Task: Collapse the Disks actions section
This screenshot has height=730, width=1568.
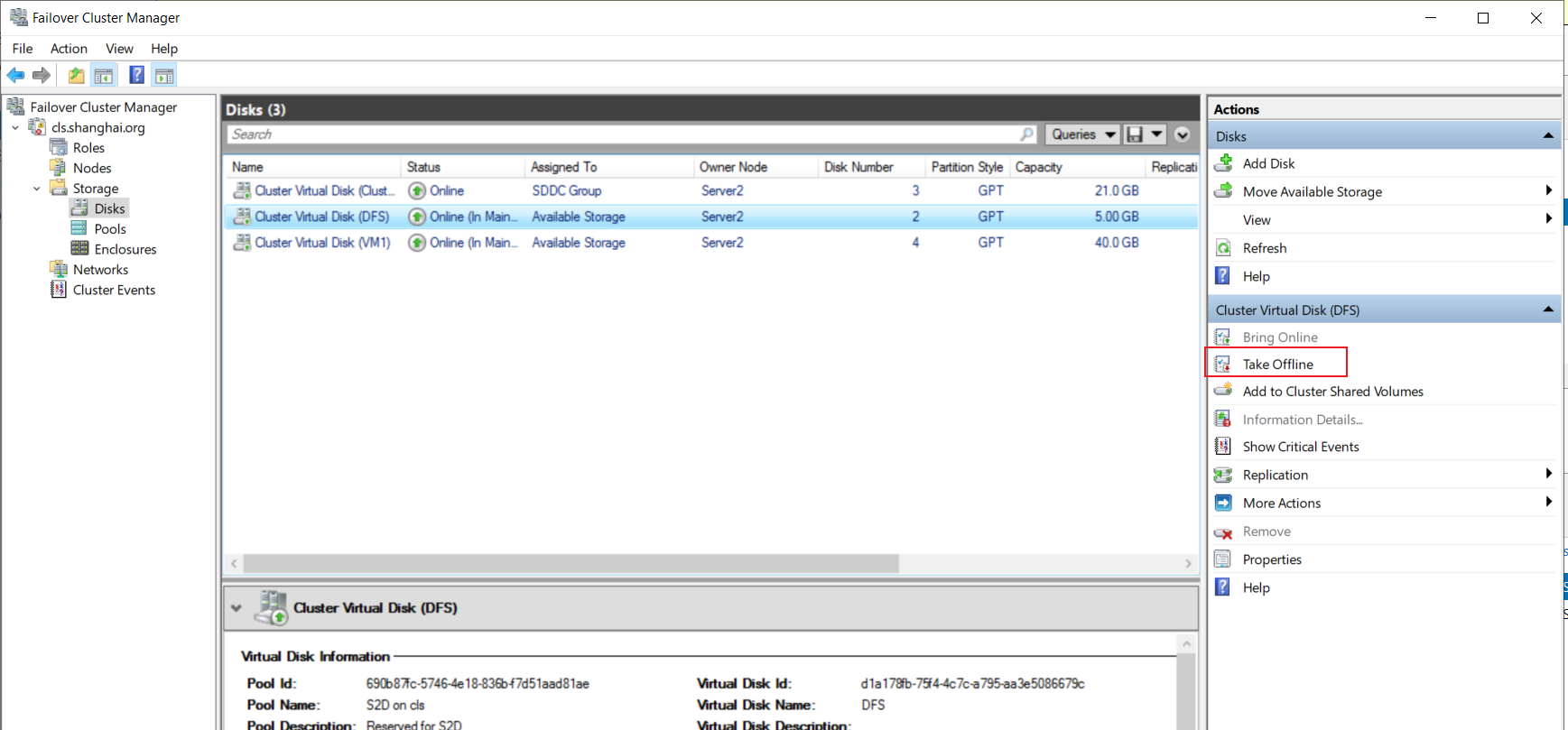Action: pyautogui.click(x=1548, y=136)
